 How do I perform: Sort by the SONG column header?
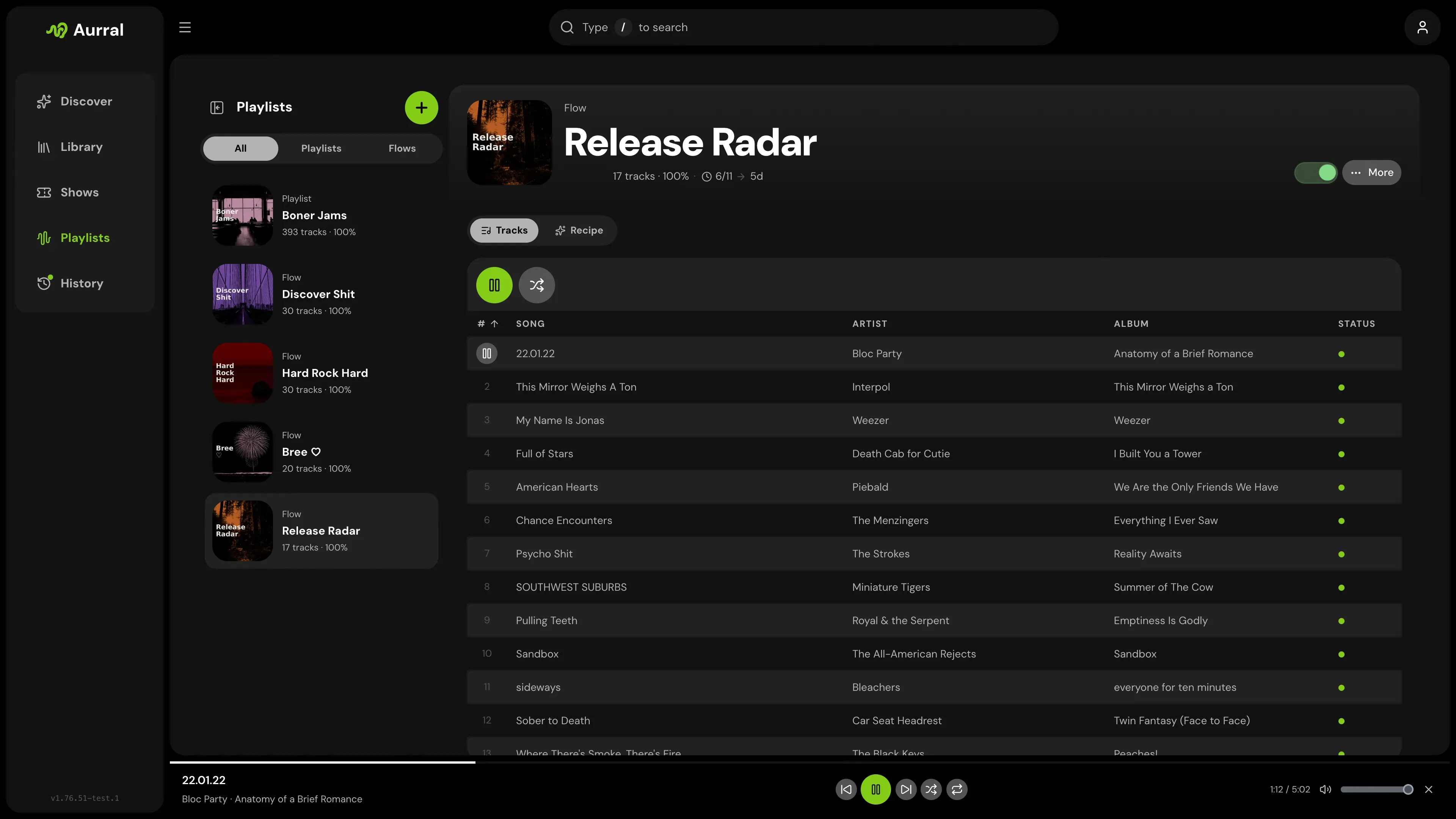click(530, 324)
